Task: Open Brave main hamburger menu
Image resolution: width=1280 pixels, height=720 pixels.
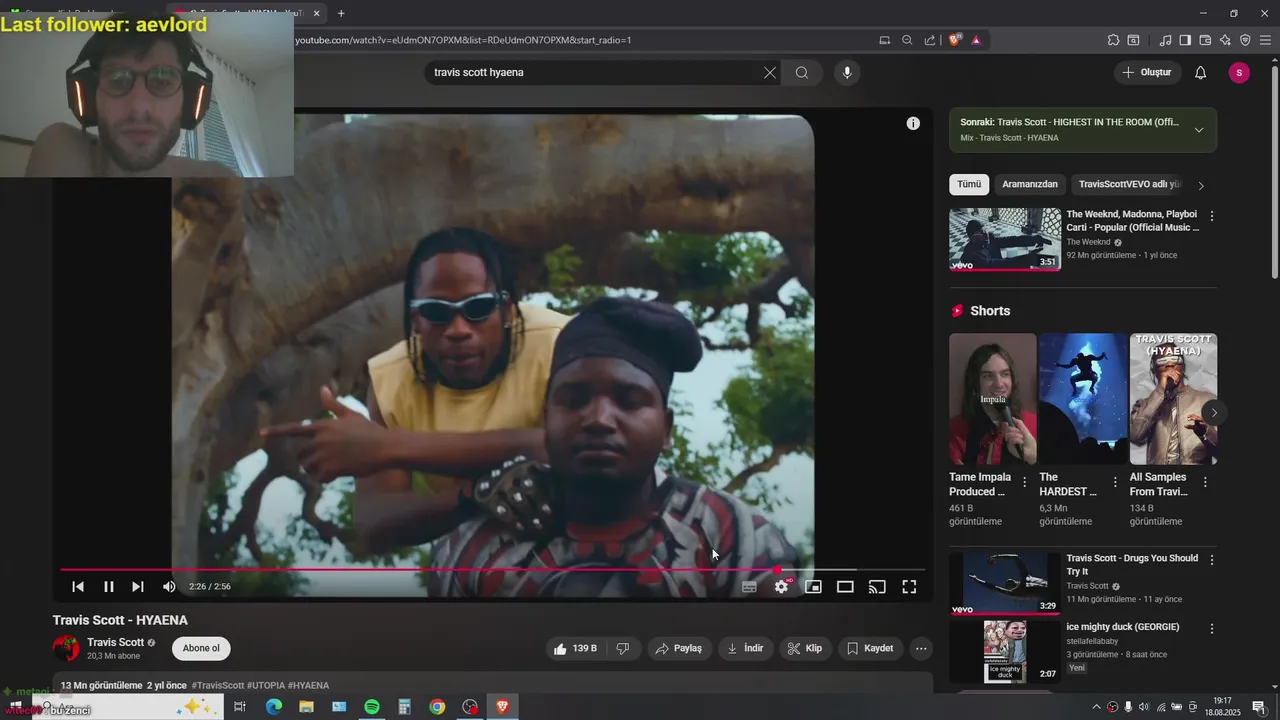Action: [x=1265, y=40]
